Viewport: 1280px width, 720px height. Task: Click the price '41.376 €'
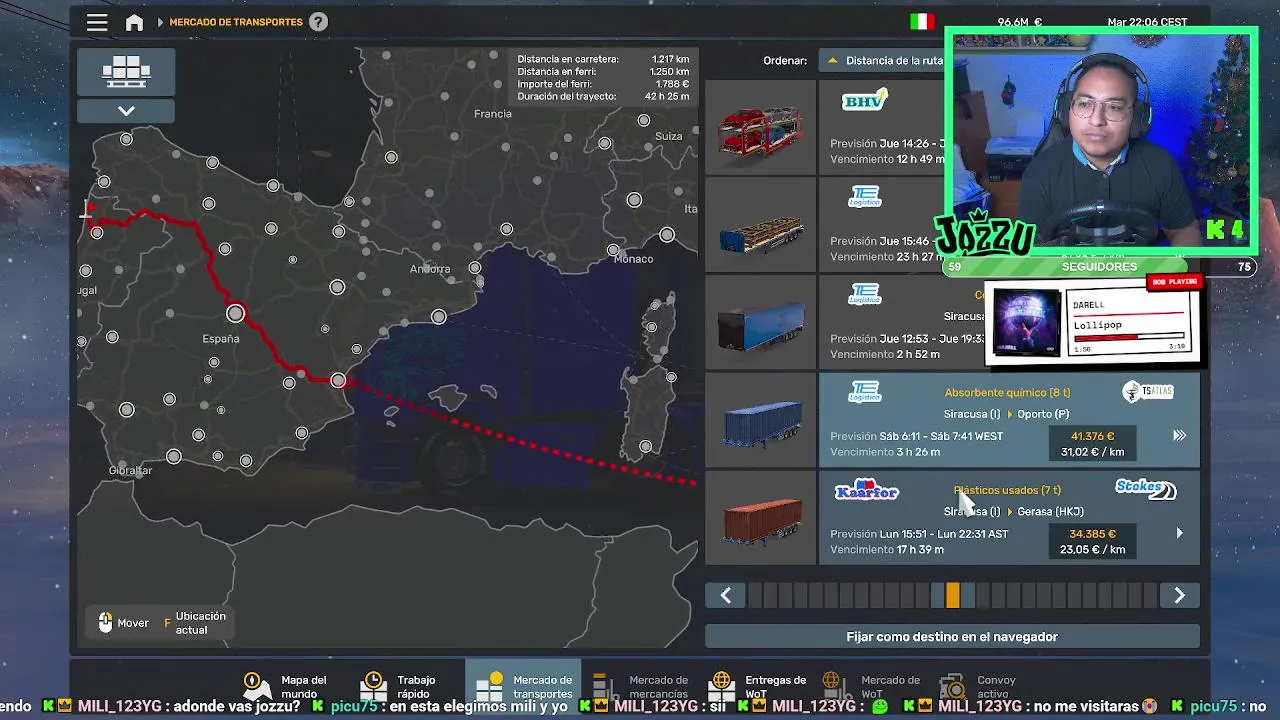pyautogui.click(x=1092, y=436)
